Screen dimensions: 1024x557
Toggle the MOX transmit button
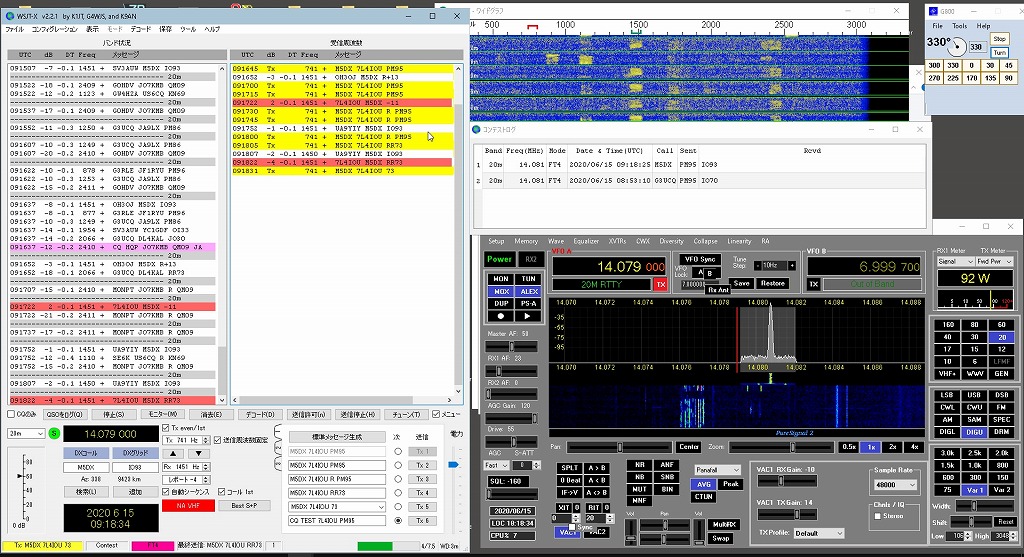[501, 291]
